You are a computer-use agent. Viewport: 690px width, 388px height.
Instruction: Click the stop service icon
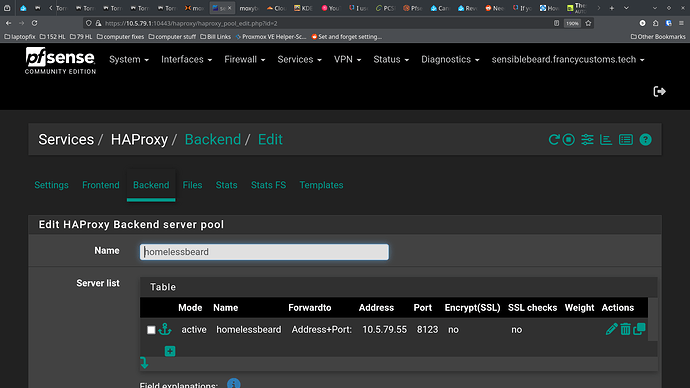(x=569, y=139)
